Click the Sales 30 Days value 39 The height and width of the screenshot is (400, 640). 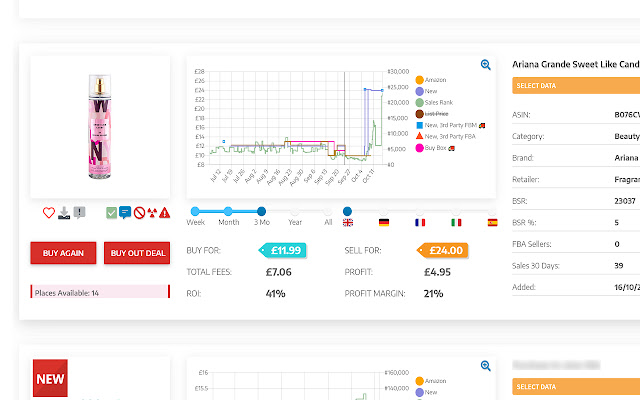619,265
